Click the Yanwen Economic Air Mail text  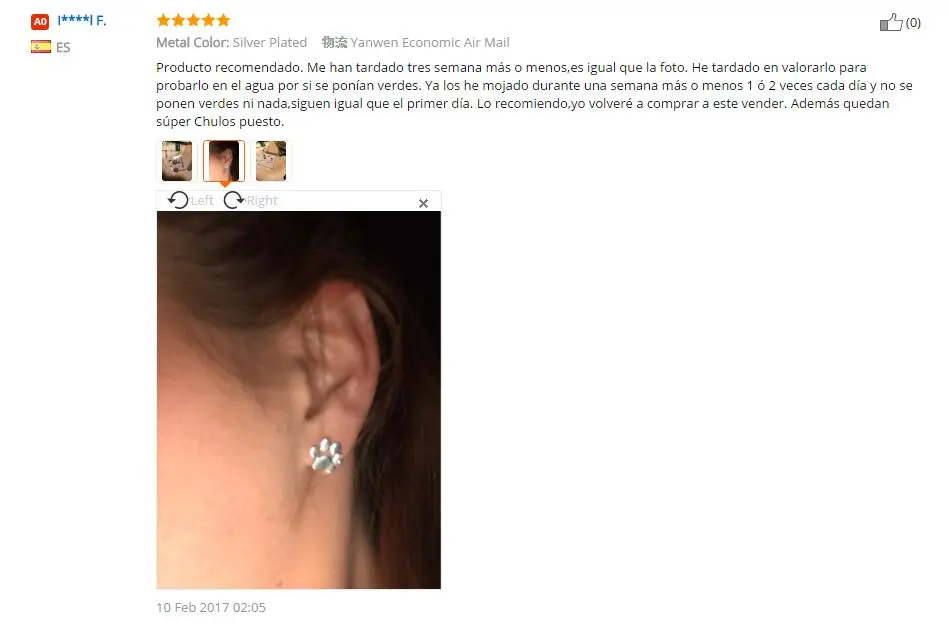pos(430,42)
